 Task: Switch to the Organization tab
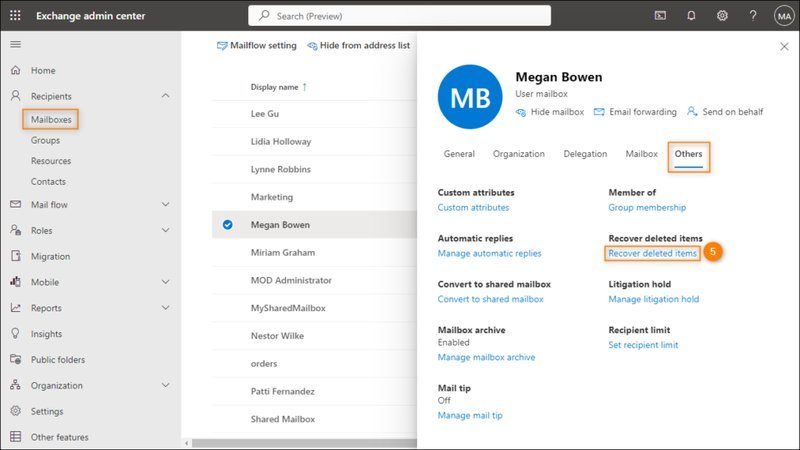coord(519,154)
